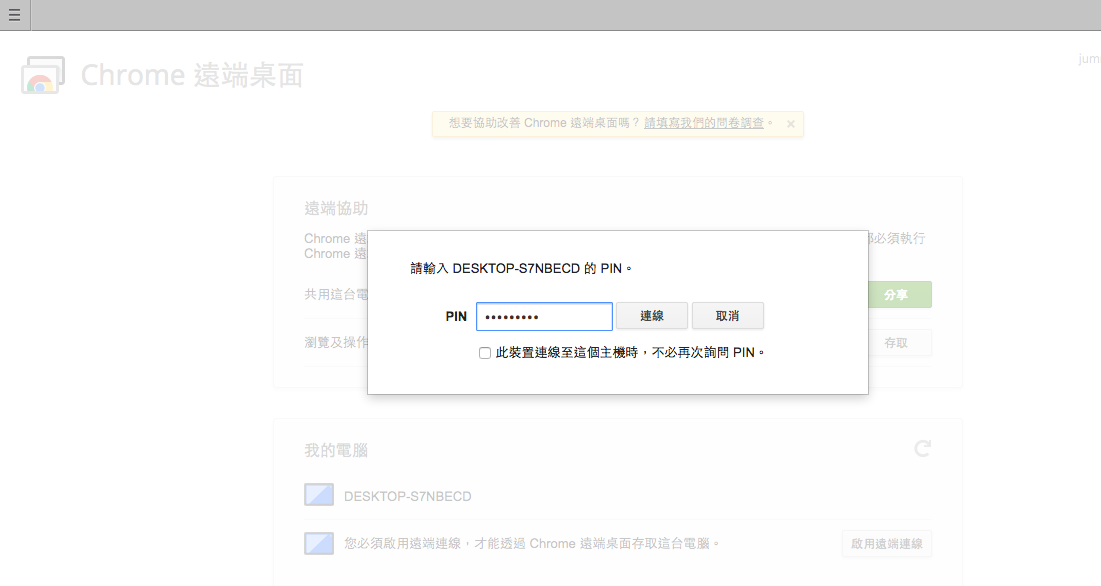This screenshot has height=586, width=1101.
Task: Click the 啟用遠端連線 enable button
Action: tap(887, 544)
